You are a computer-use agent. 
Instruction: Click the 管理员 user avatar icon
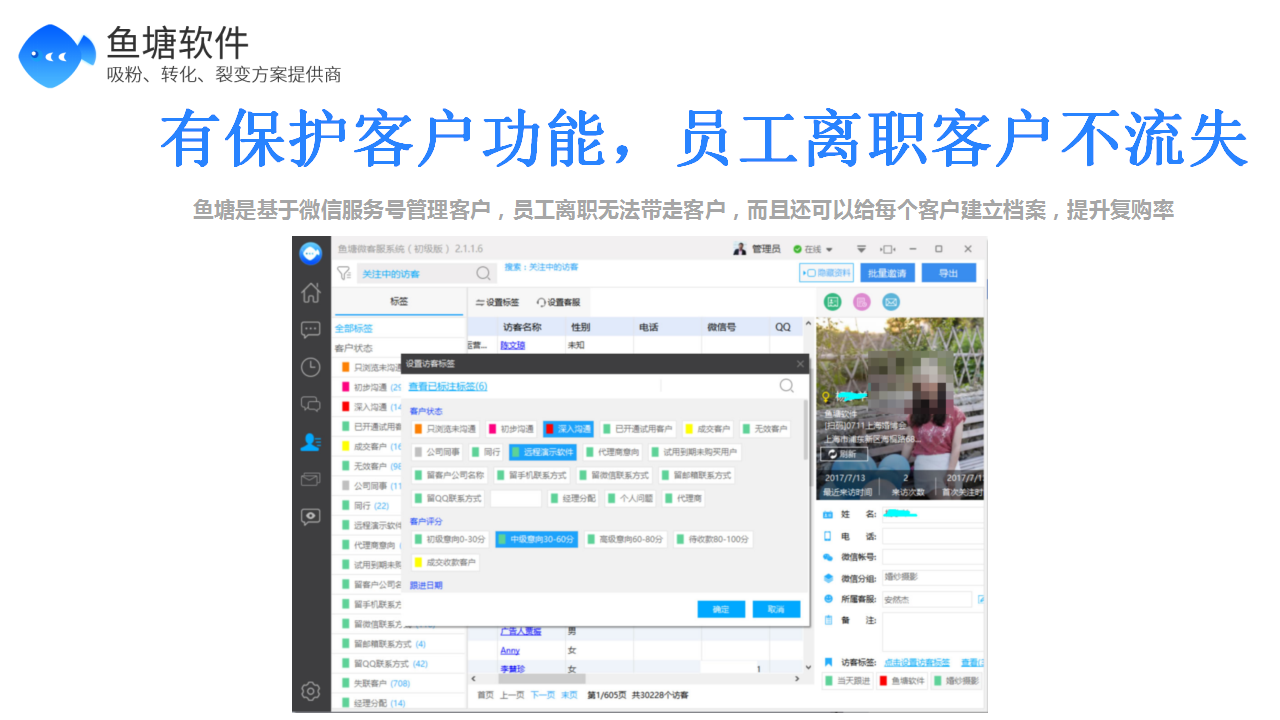740,249
